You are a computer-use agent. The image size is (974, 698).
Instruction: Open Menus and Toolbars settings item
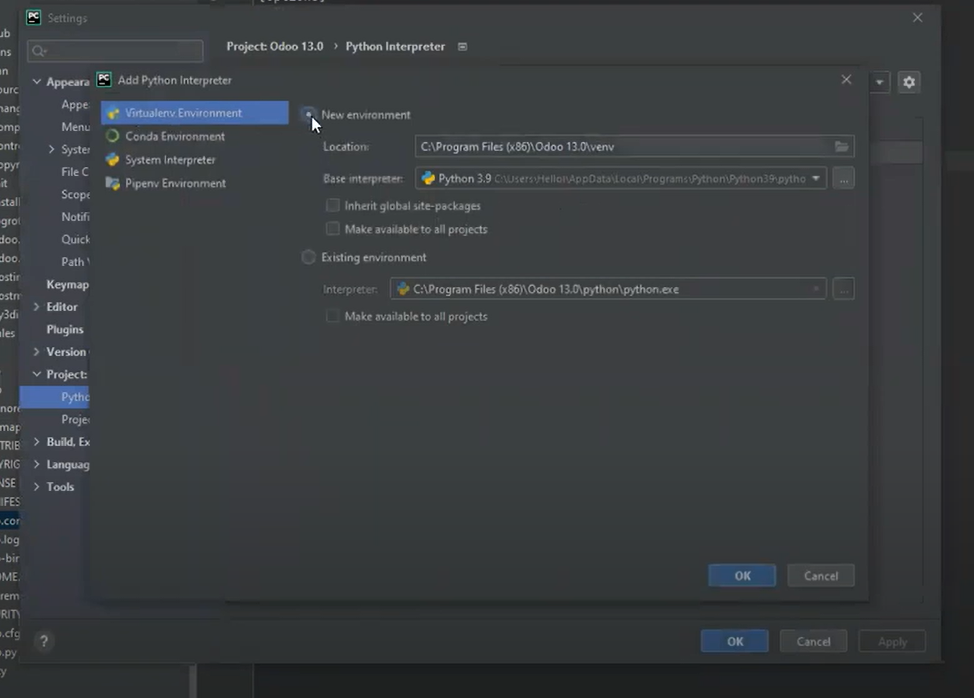point(75,127)
